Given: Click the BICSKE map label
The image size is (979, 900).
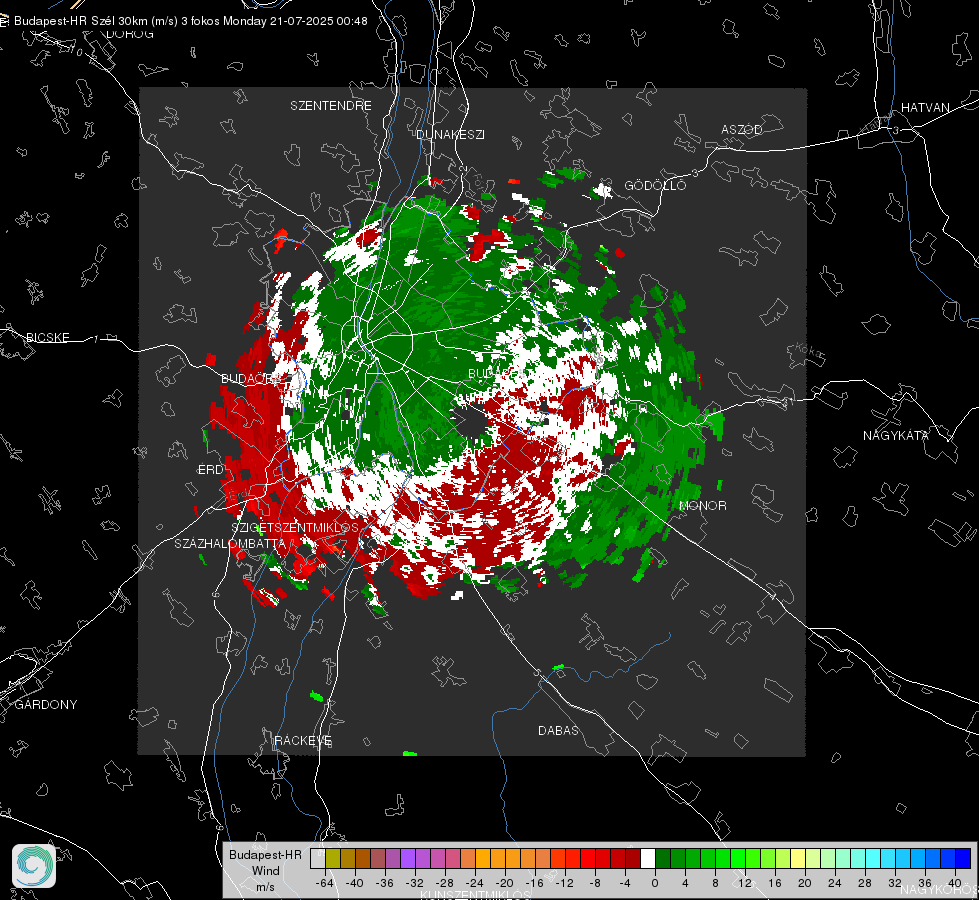Looking at the screenshot, I should 47,337.
